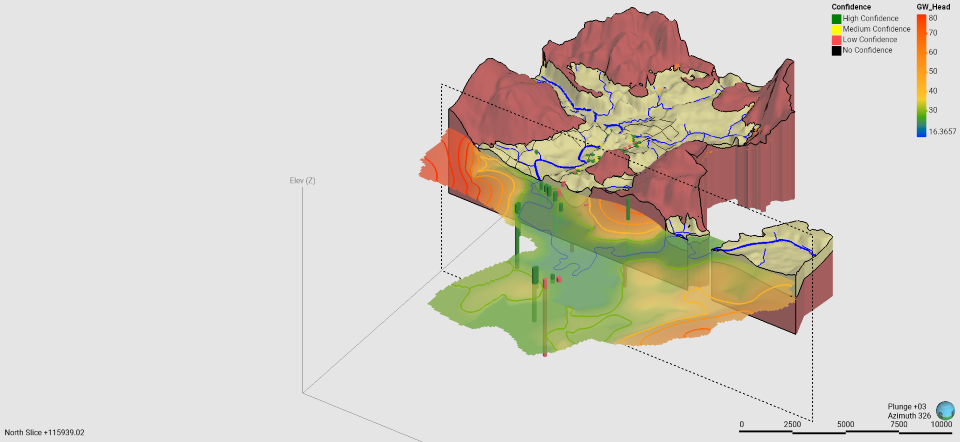This screenshot has width=960, height=442.
Task: Click the Plunge +03 readout
Action: 907,406
